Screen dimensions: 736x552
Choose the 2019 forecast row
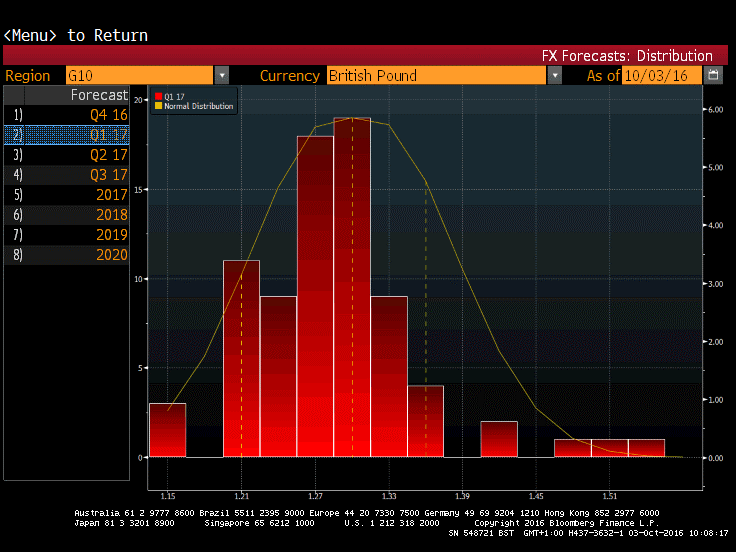click(x=67, y=235)
